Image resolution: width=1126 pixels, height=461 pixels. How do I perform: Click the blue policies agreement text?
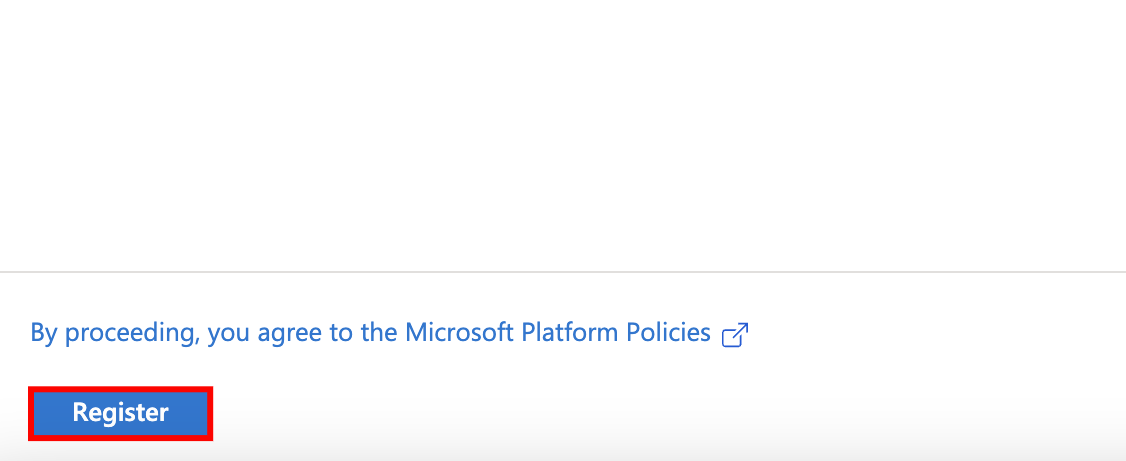point(370,333)
